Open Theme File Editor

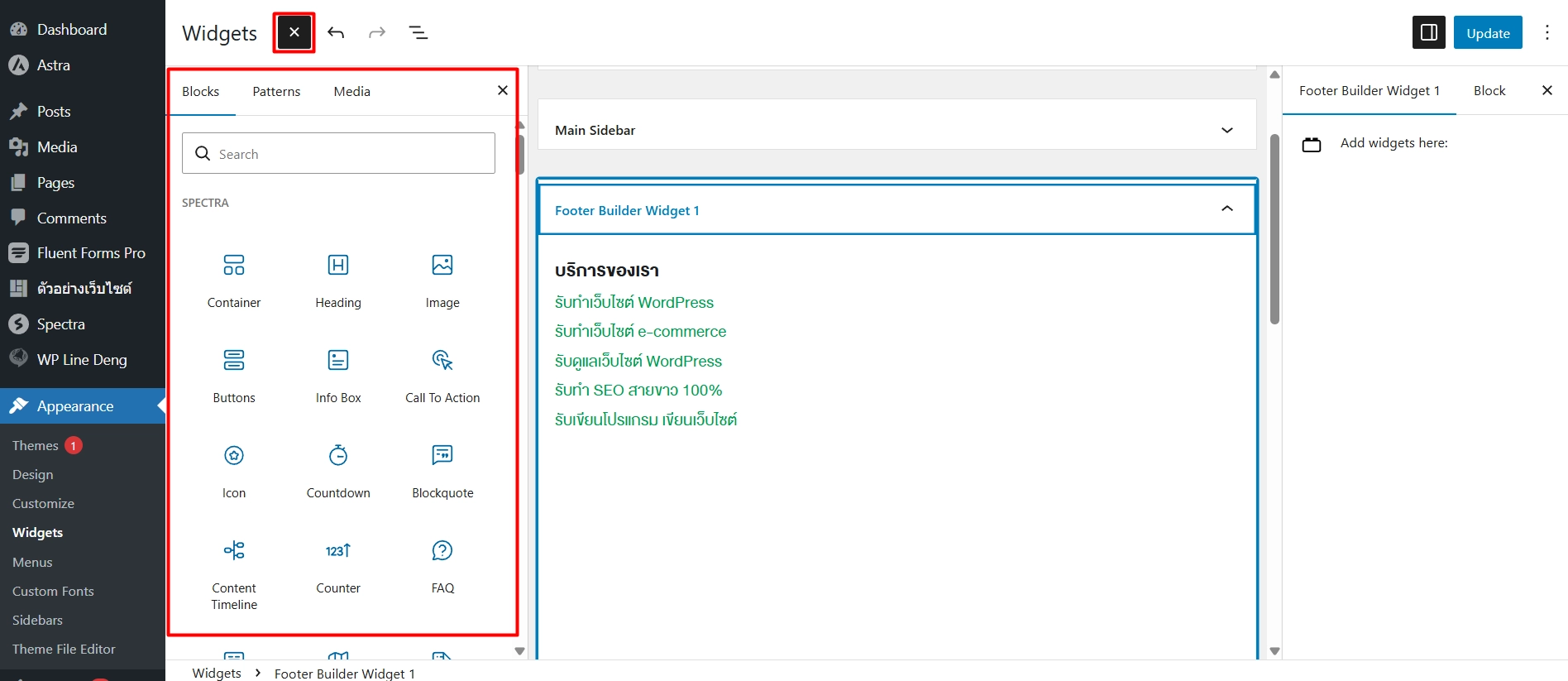coord(64,650)
